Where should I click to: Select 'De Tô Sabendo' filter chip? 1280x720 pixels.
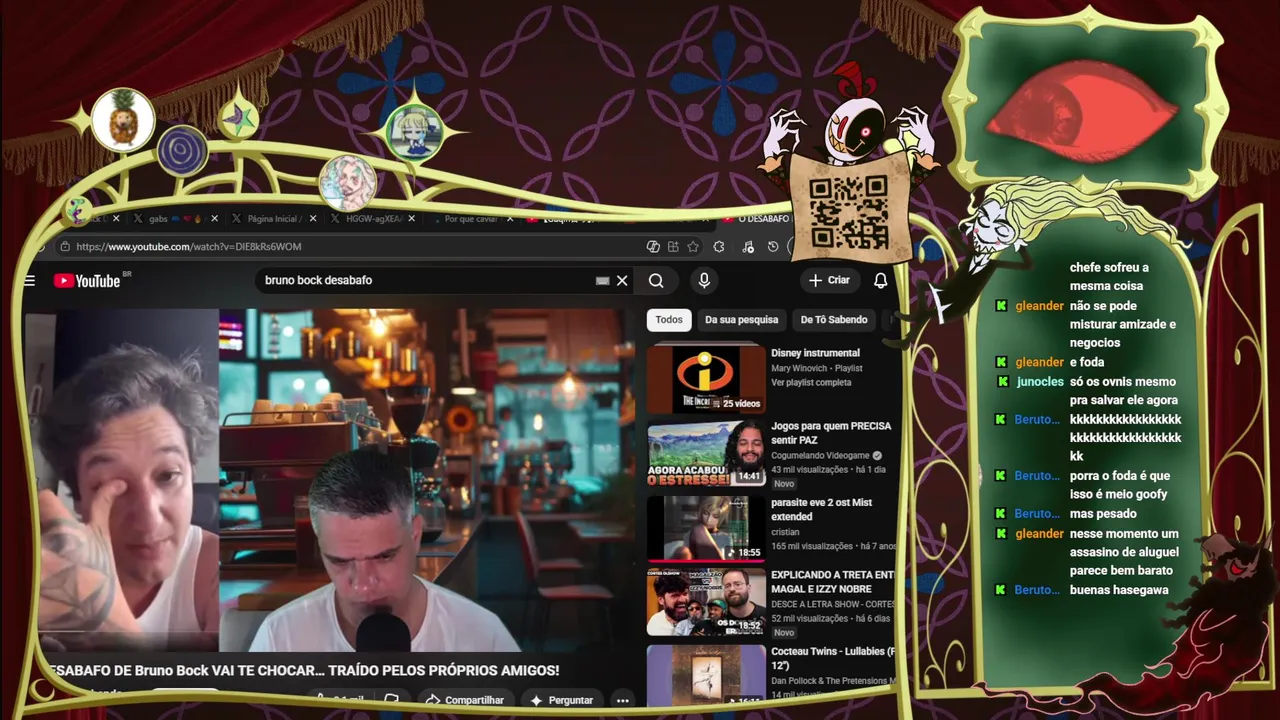click(x=834, y=320)
